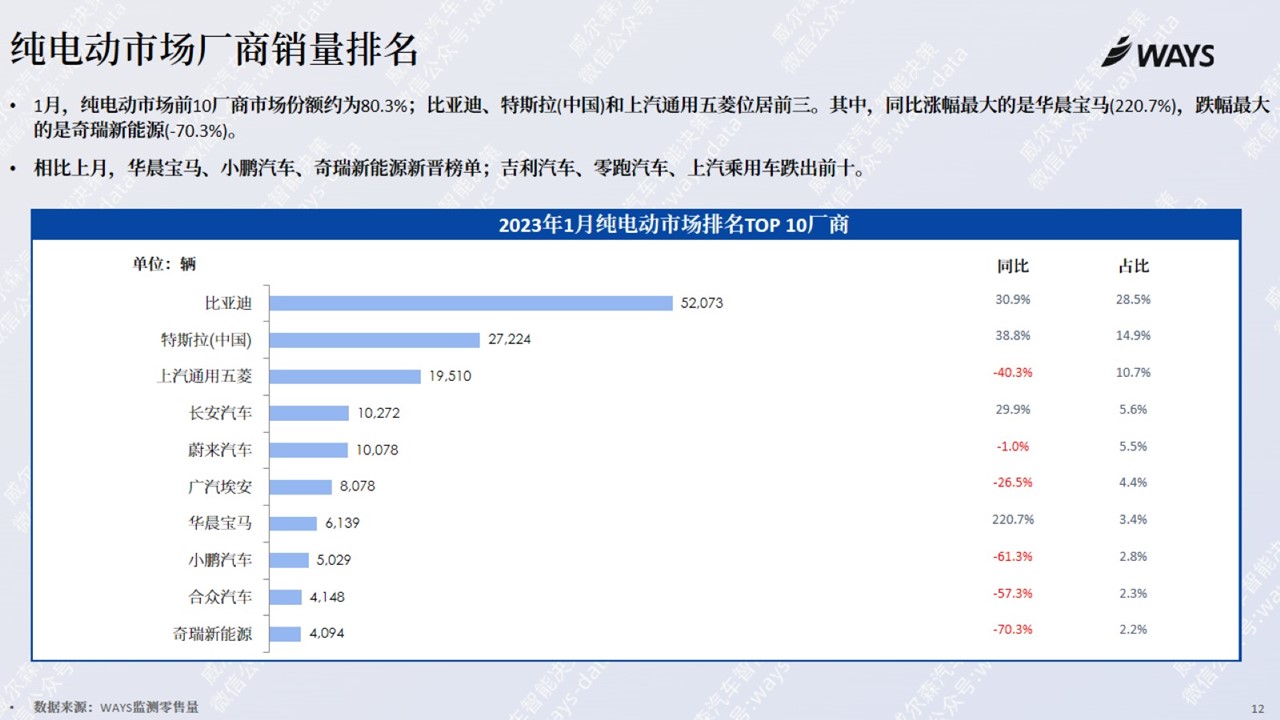Click the 同比 column header
Viewport: 1280px width, 720px height.
click(1013, 266)
